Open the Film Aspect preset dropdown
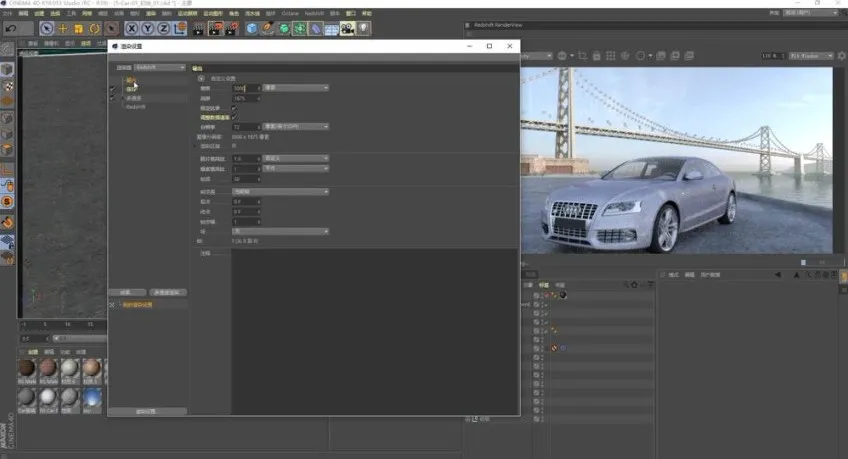 point(295,158)
